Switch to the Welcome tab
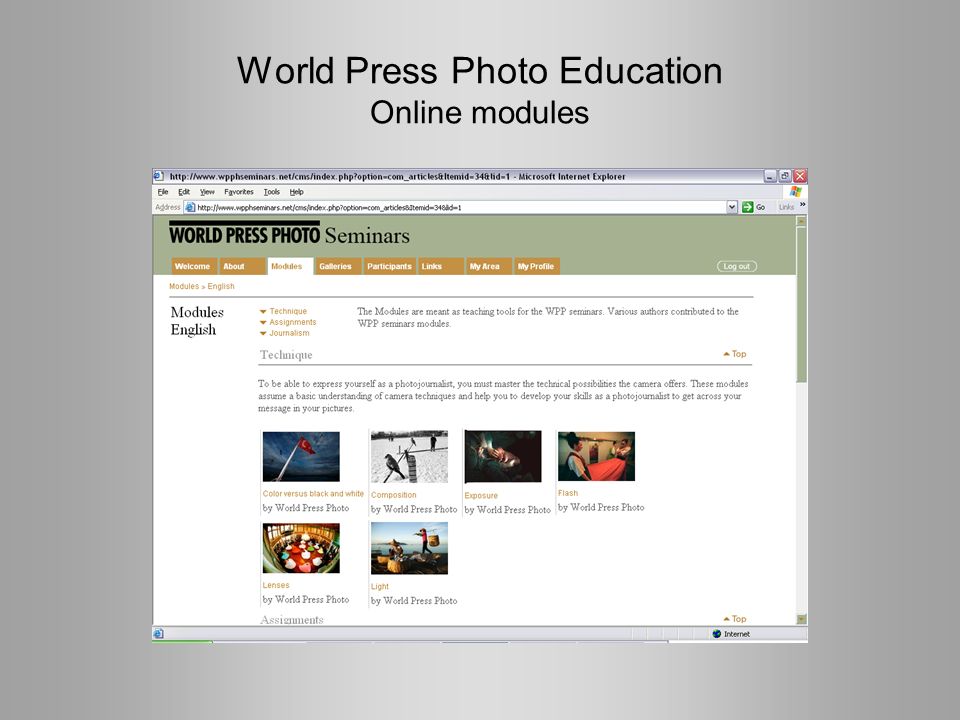 pos(194,266)
